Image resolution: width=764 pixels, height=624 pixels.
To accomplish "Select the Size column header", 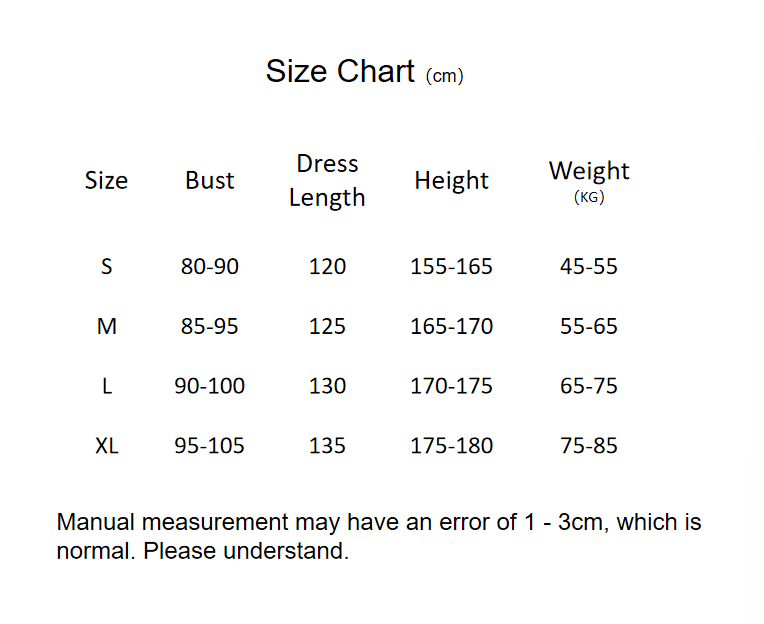I will point(106,180).
